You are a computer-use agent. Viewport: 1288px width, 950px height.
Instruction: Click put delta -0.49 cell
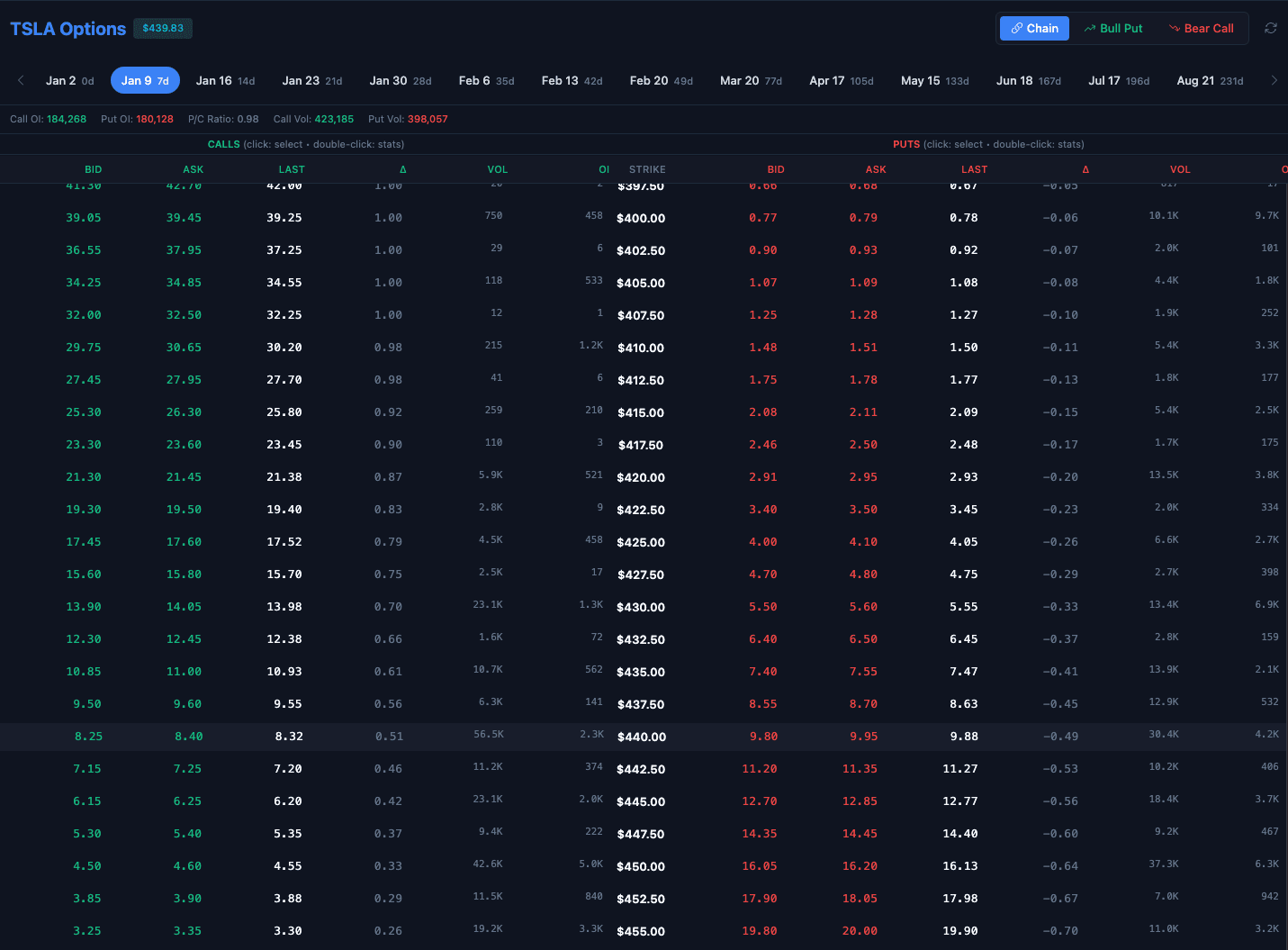[x=1060, y=737]
